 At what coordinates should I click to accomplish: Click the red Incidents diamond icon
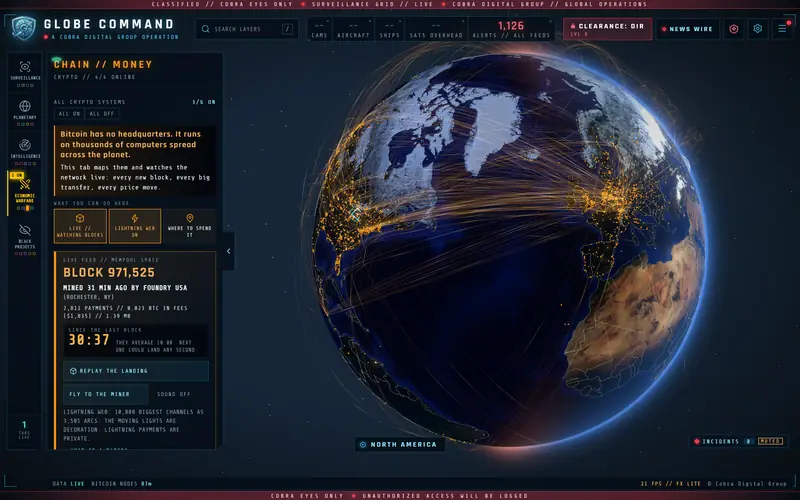coord(697,441)
